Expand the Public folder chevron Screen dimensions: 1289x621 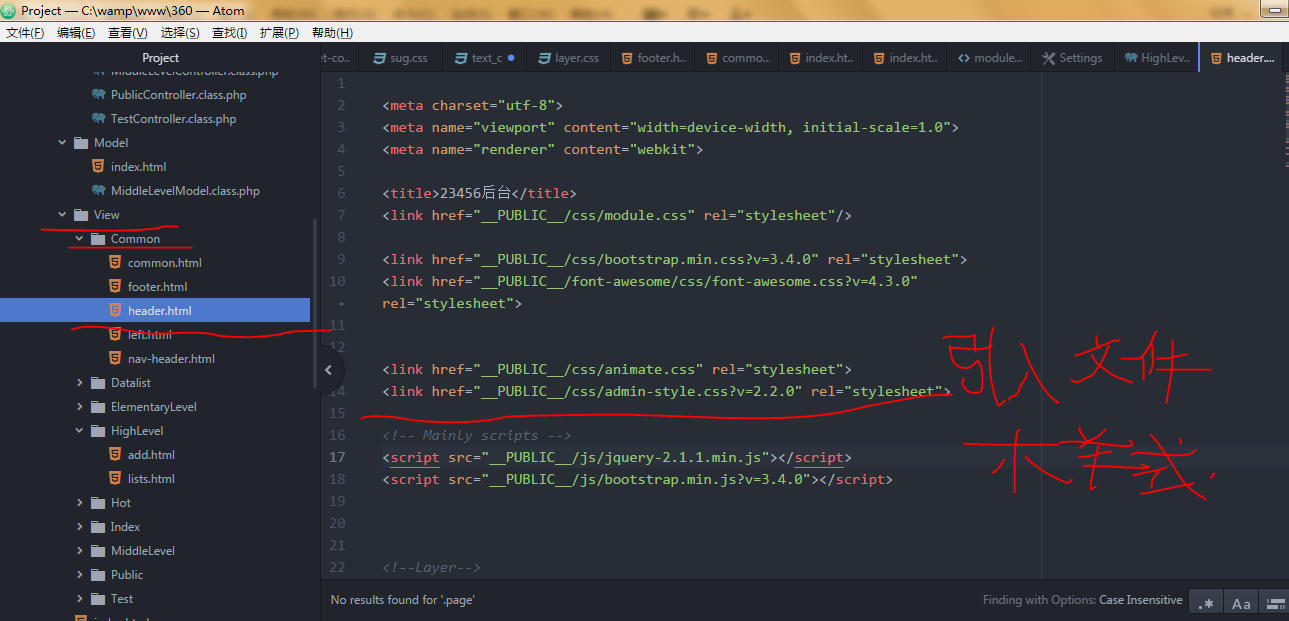pos(80,575)
